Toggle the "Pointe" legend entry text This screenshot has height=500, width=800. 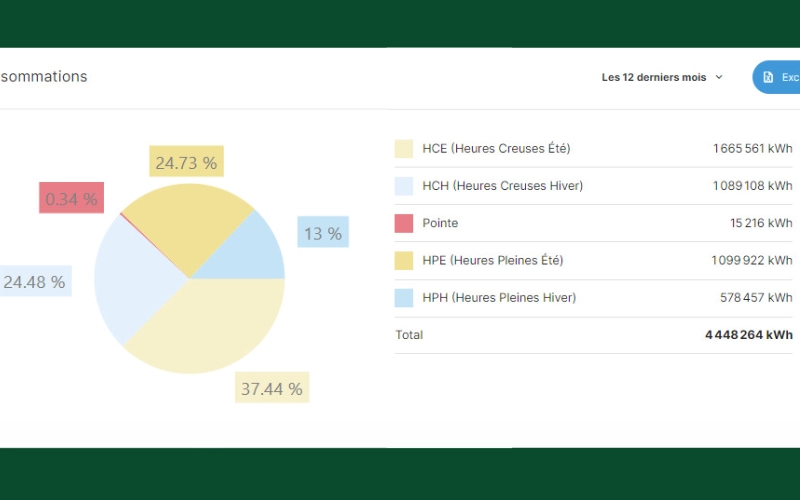click(x=440, y=223)
